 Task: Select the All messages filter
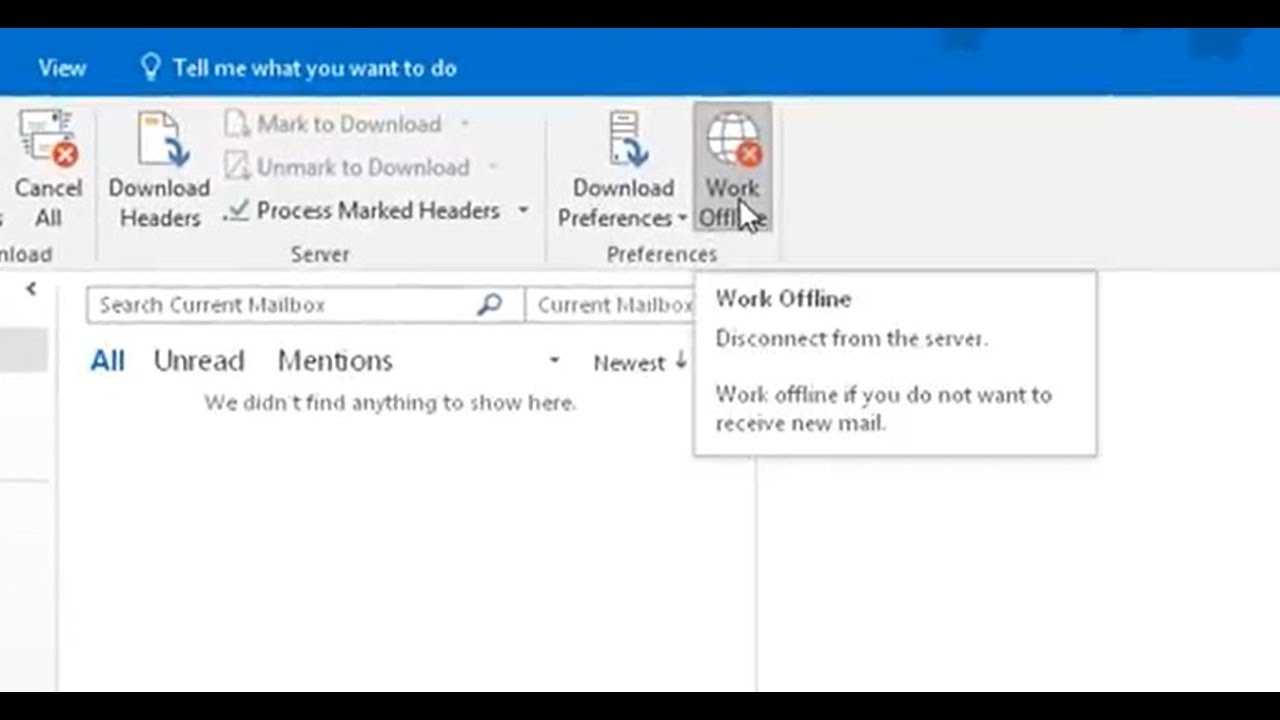[x=107, y=361]
